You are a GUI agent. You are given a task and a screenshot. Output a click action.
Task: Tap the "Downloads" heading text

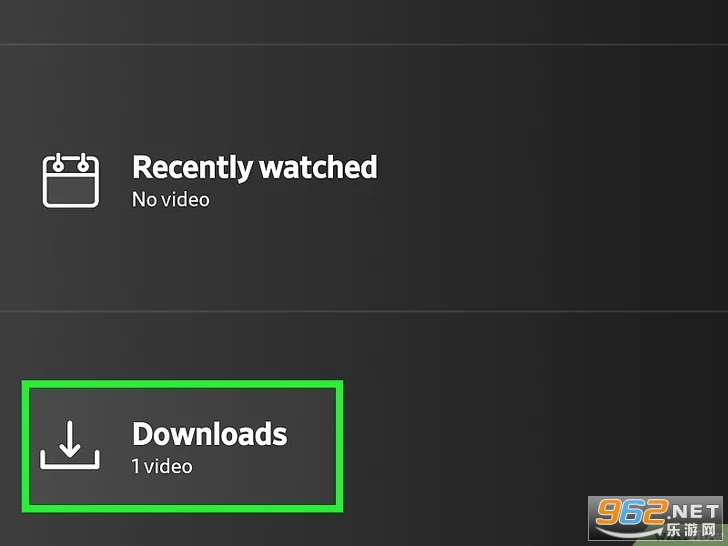[210, 434]
